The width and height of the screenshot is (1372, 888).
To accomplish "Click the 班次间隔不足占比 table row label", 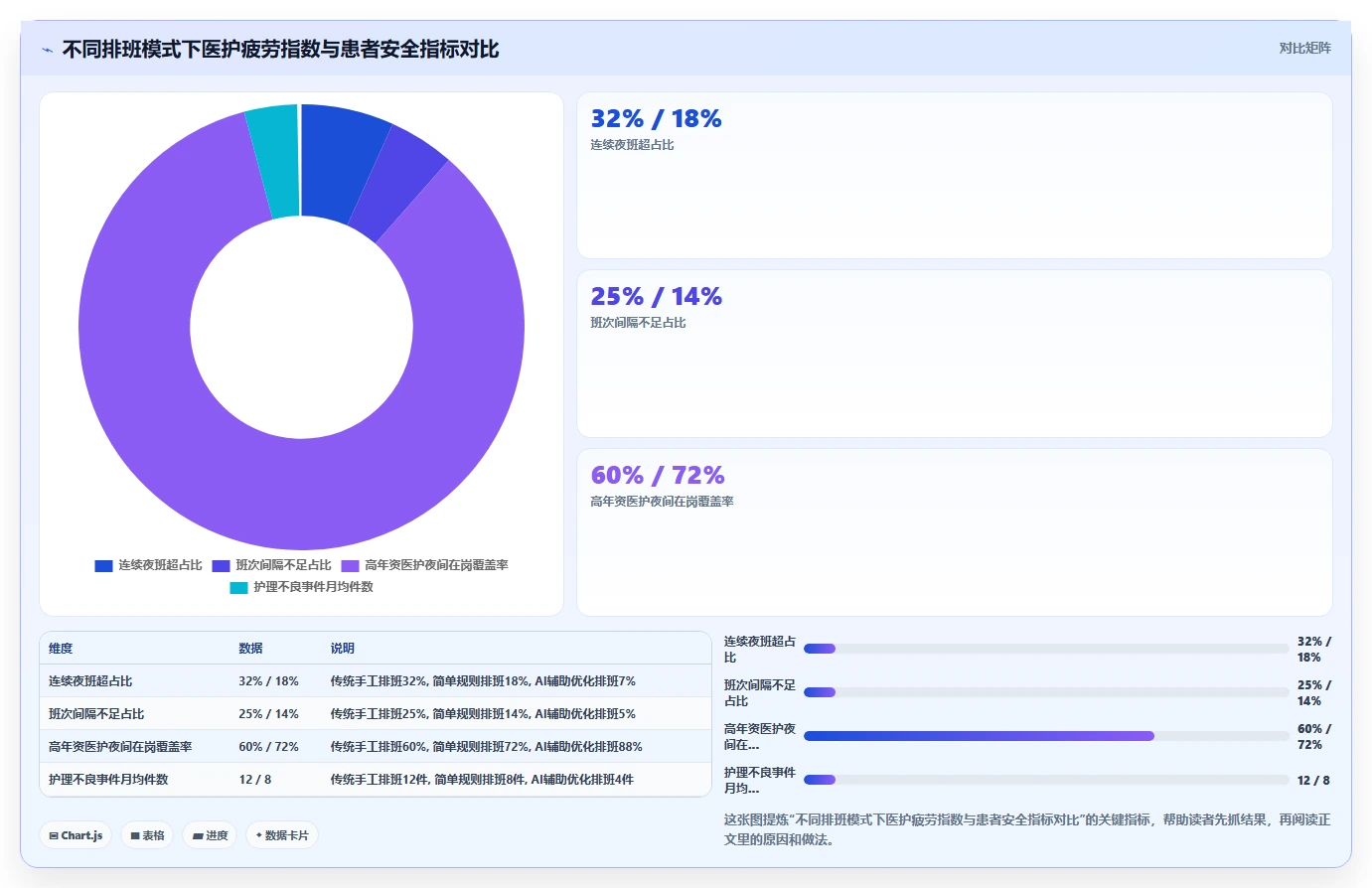I will click(96, 714).
